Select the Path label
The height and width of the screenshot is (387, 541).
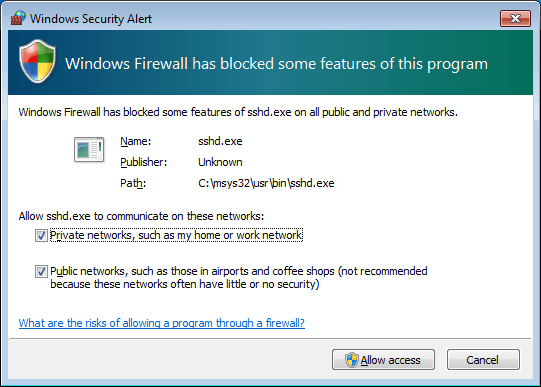[133, 183]
